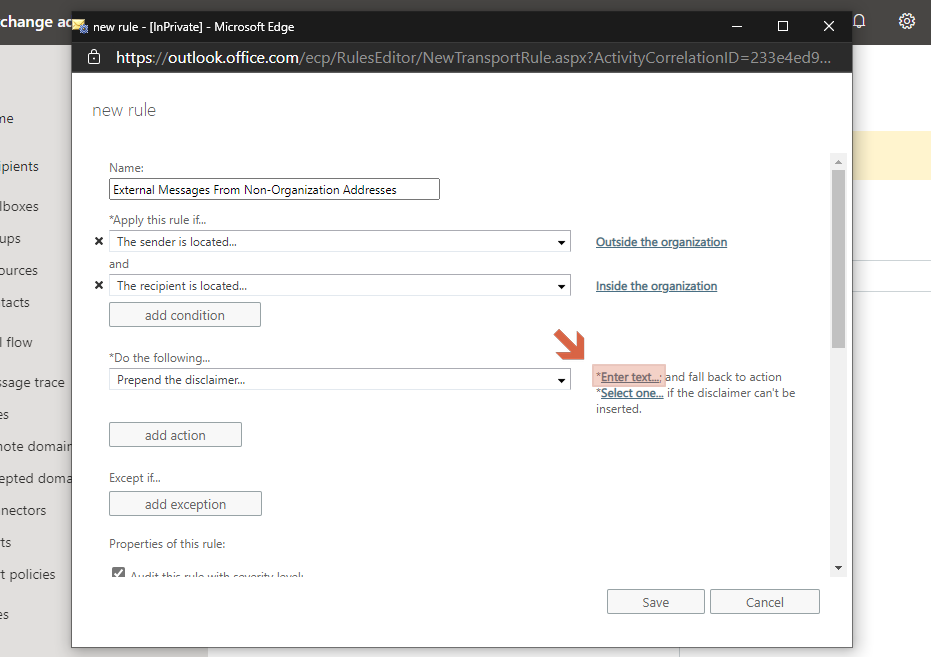Select remote domains in background sidebar

tap(36, 446)
